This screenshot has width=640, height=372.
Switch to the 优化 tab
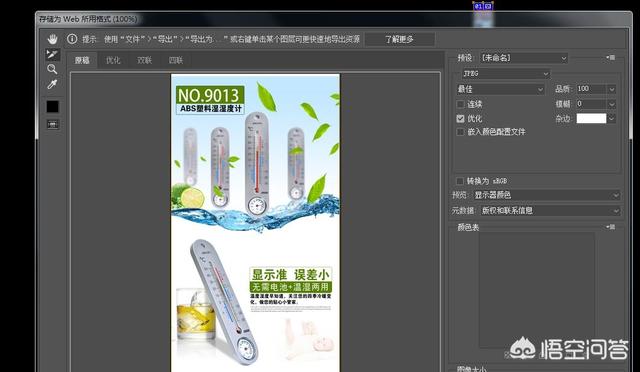click(x=113, y=60)
